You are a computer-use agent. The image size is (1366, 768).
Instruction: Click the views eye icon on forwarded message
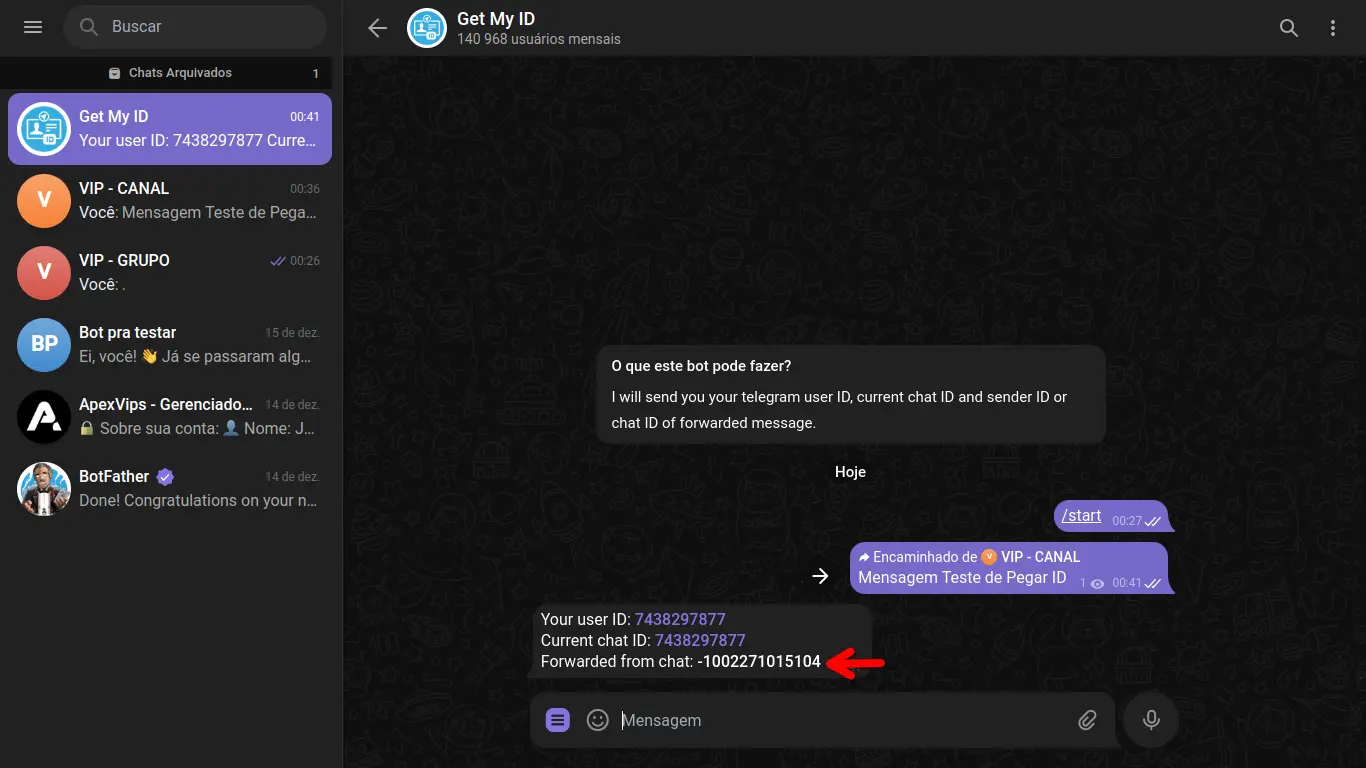[1097, 583]
